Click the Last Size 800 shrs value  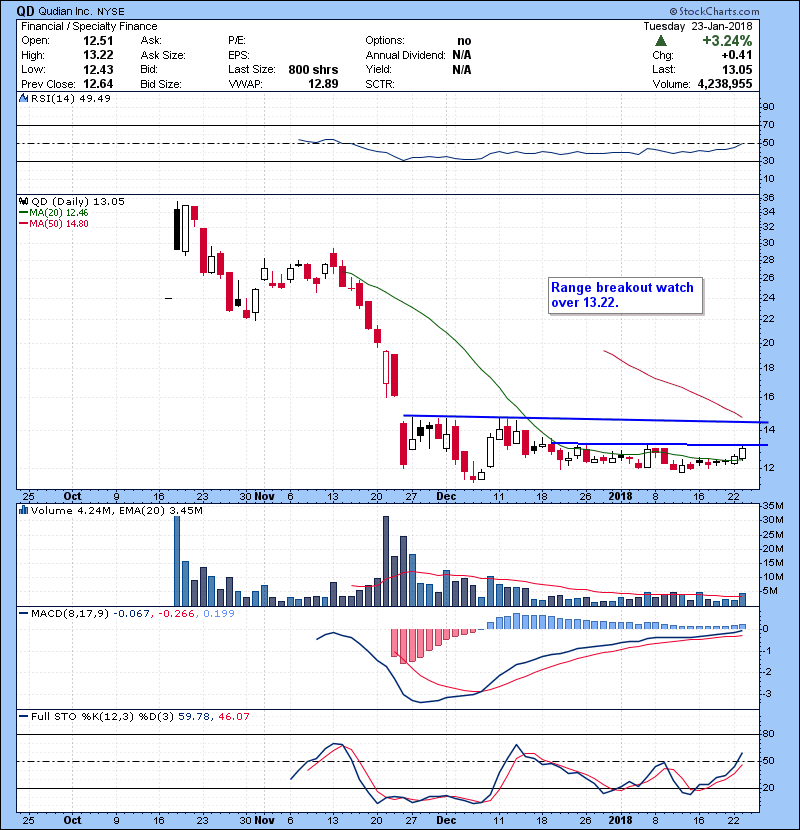click(313, 69)
